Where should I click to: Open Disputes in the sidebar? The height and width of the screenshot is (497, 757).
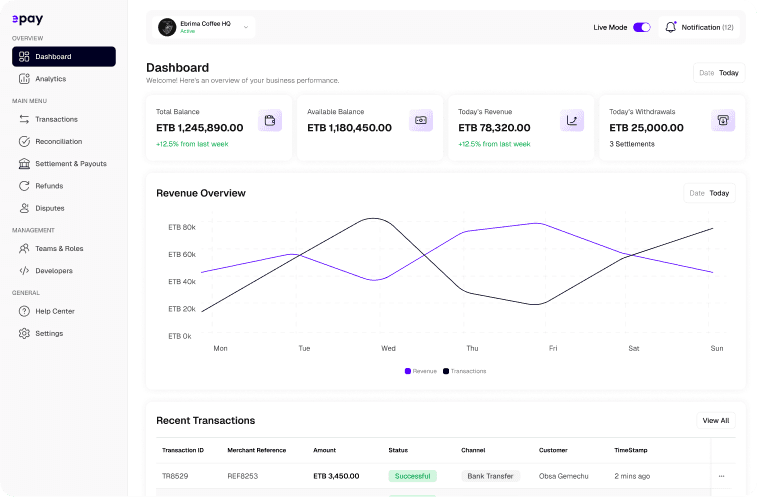(x=64, y=208)
